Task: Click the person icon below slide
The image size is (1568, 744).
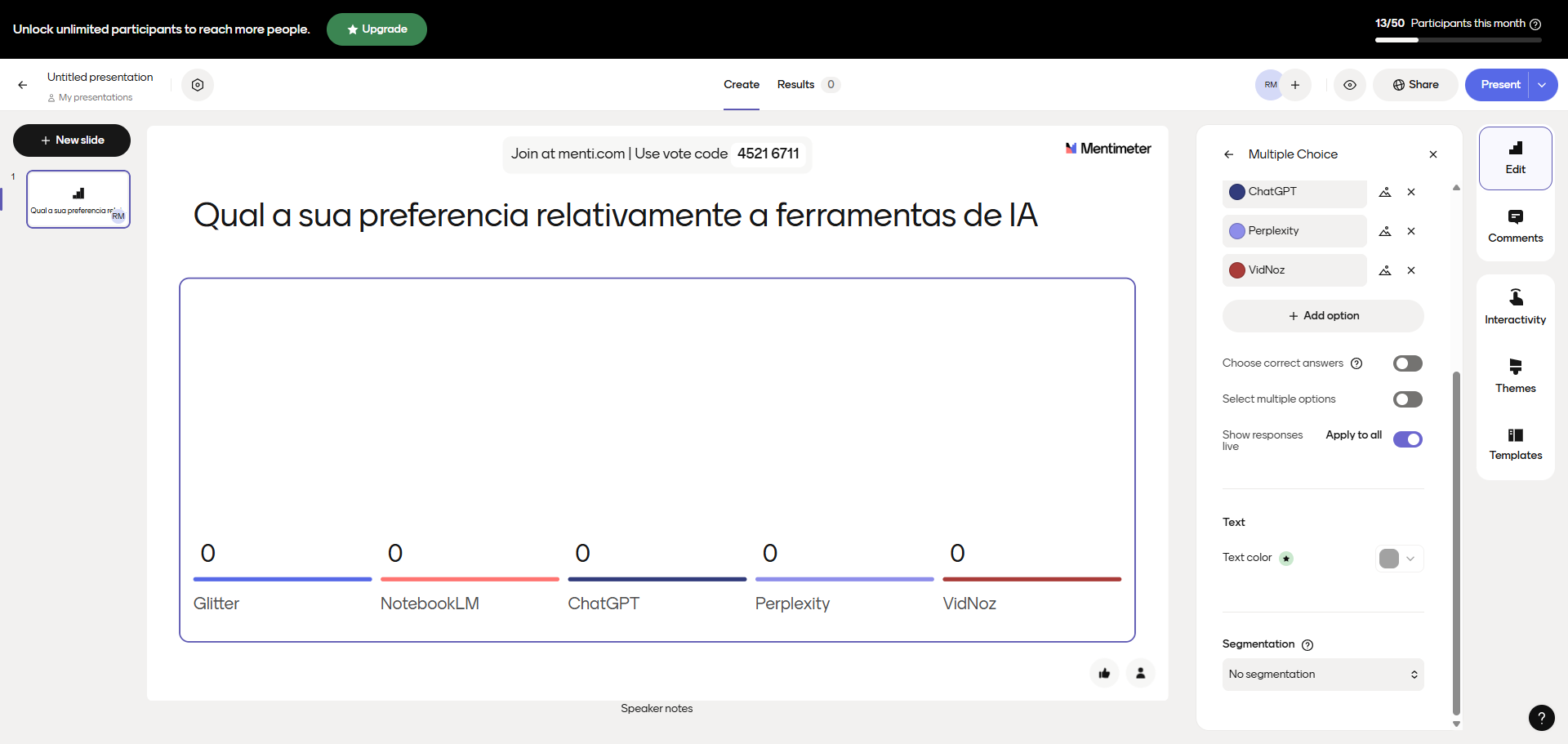Action: pos(1140,673)
